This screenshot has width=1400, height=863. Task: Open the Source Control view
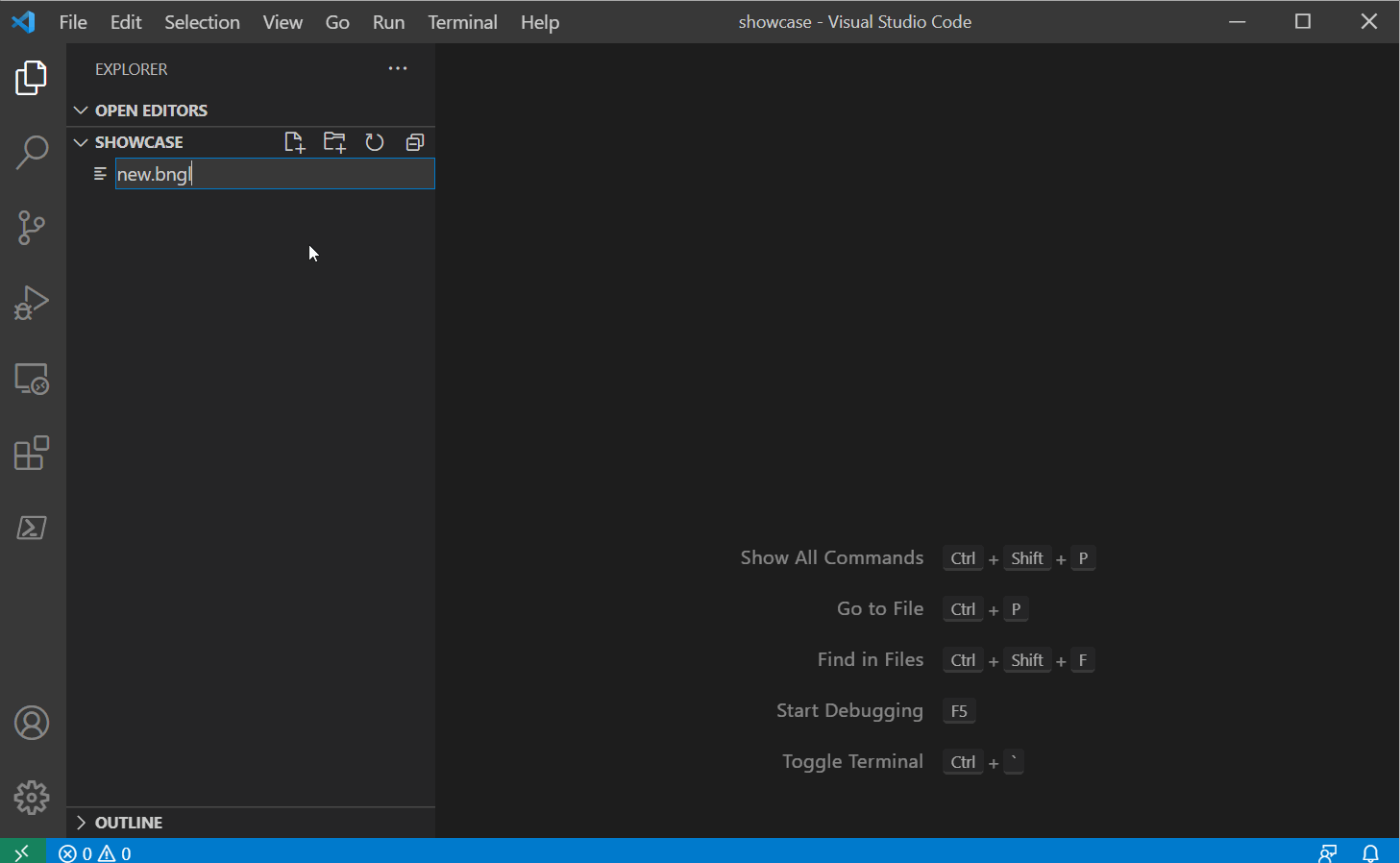(32, 228)
